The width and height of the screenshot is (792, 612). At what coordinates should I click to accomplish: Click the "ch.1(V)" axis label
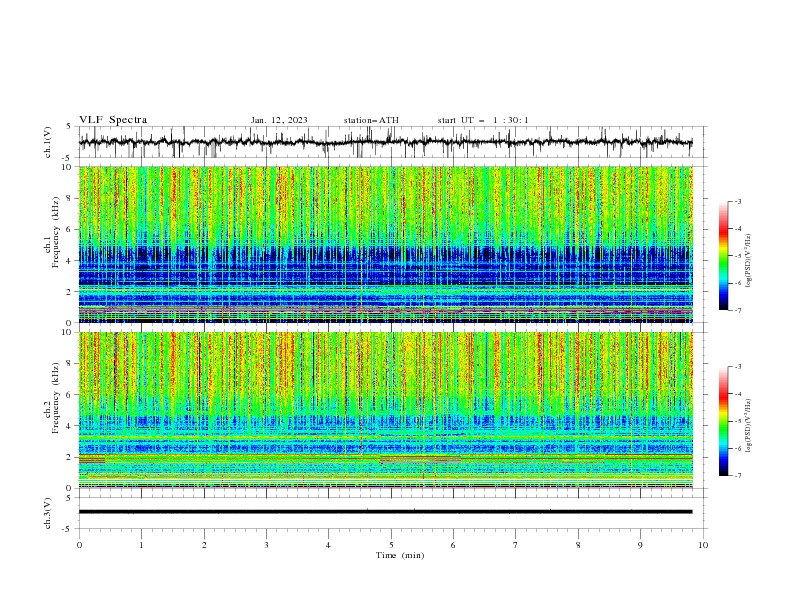(x=48, y=142)
